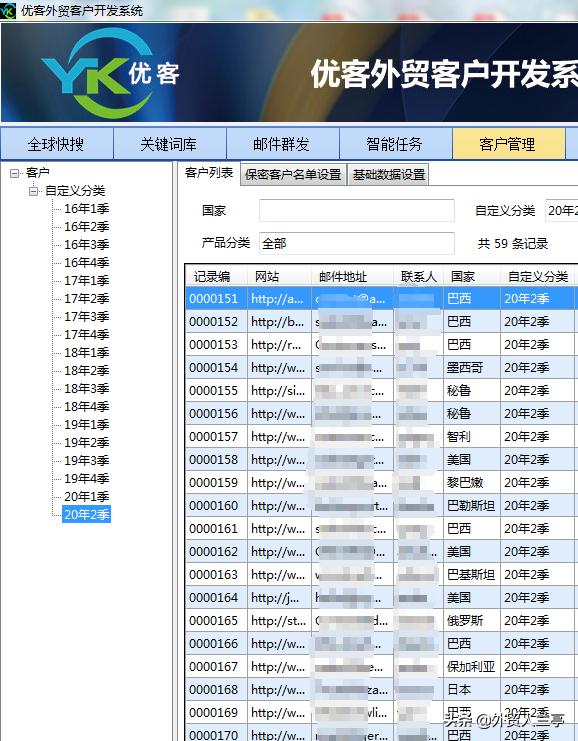Click record number 0000155
This screenshot has height=741, width=578.
click(214, 391)
